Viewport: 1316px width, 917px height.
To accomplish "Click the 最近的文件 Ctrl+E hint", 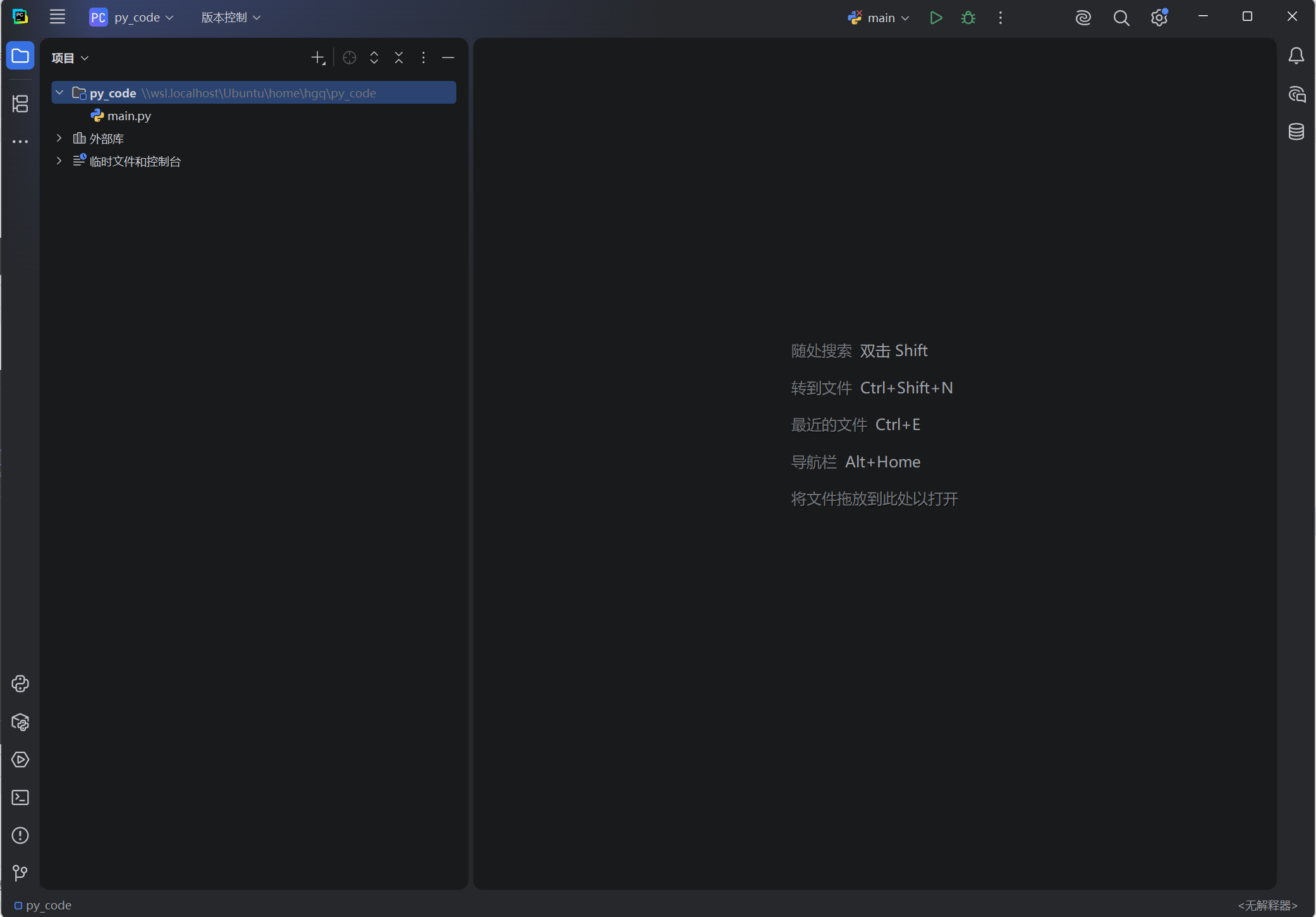I will tap(855, 425).
